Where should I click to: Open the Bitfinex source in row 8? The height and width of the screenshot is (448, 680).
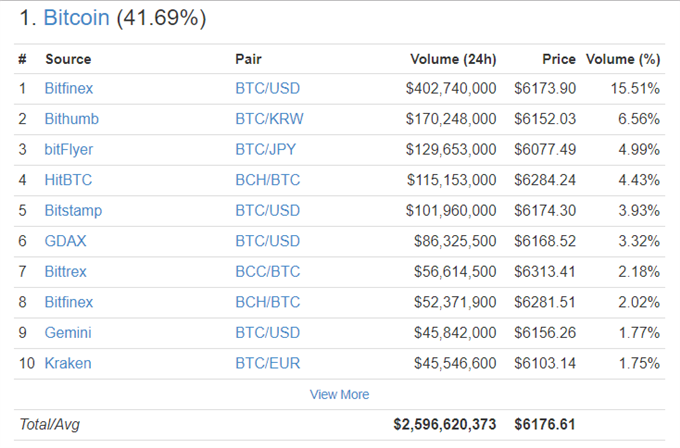69,302
